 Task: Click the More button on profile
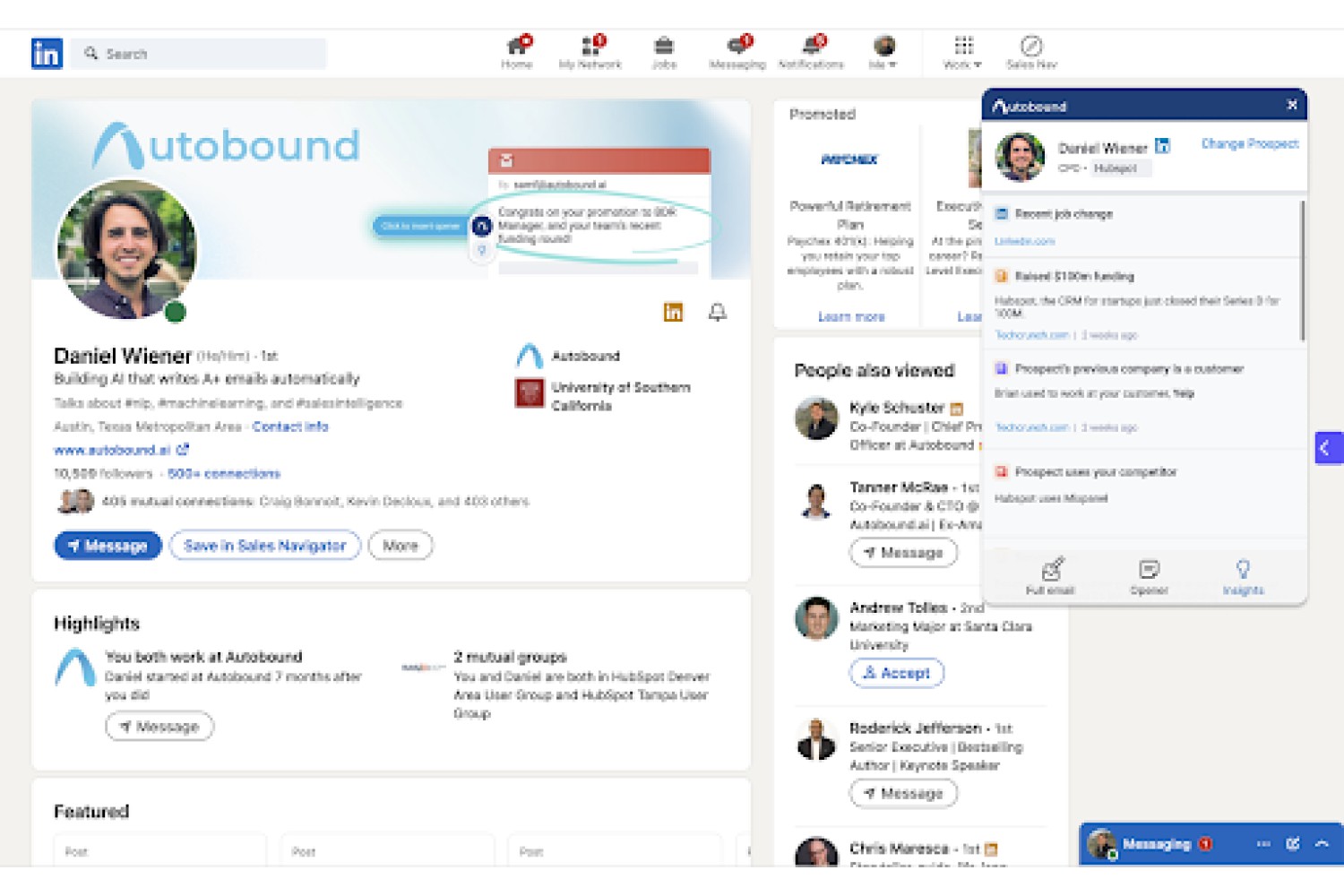coord(401,546)
